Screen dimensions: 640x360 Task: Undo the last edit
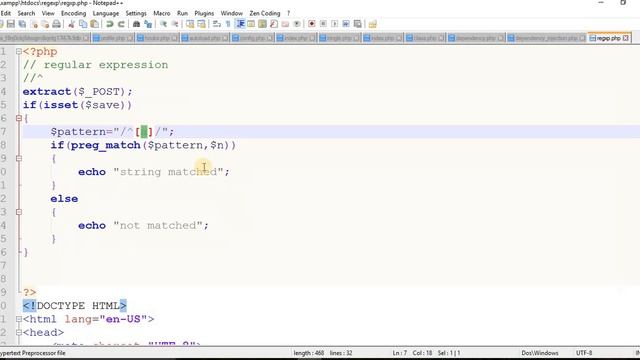point(109,24)
